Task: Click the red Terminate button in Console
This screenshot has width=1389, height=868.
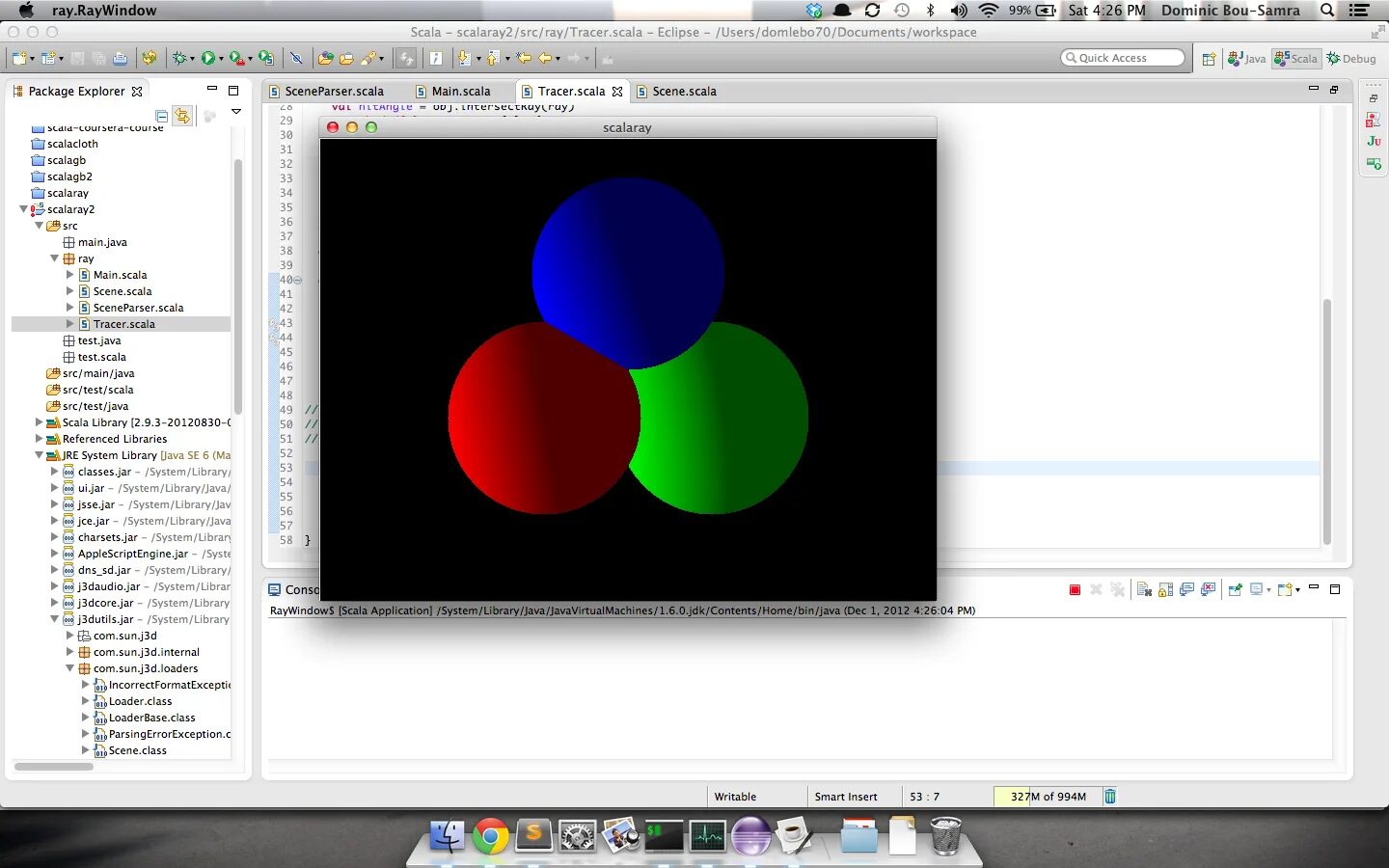Action: click(1075, 589)
